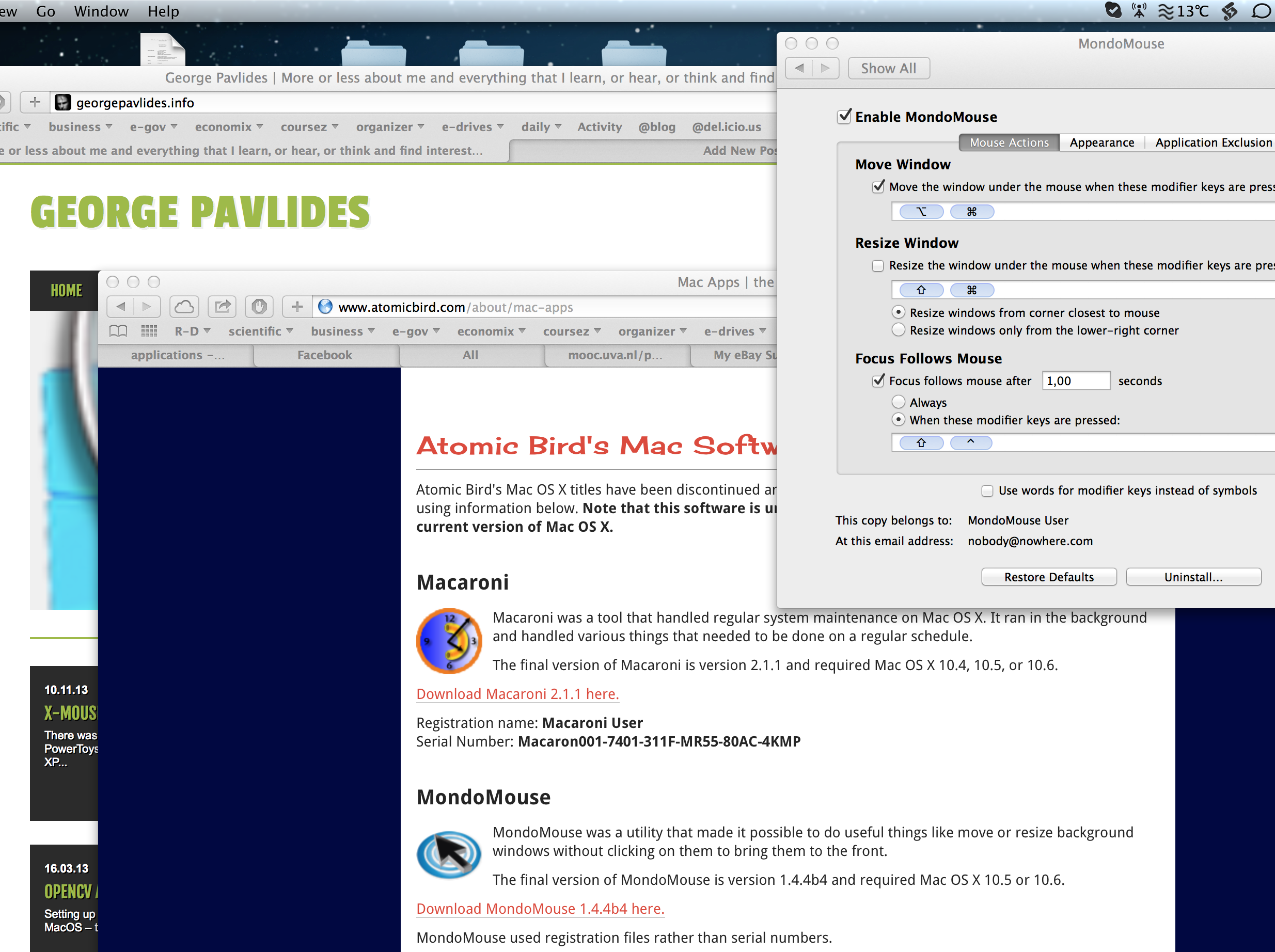Expand organizer bookmarks folder in front Safari
This screenshot has width=1275, height=952.
[653, 331]
